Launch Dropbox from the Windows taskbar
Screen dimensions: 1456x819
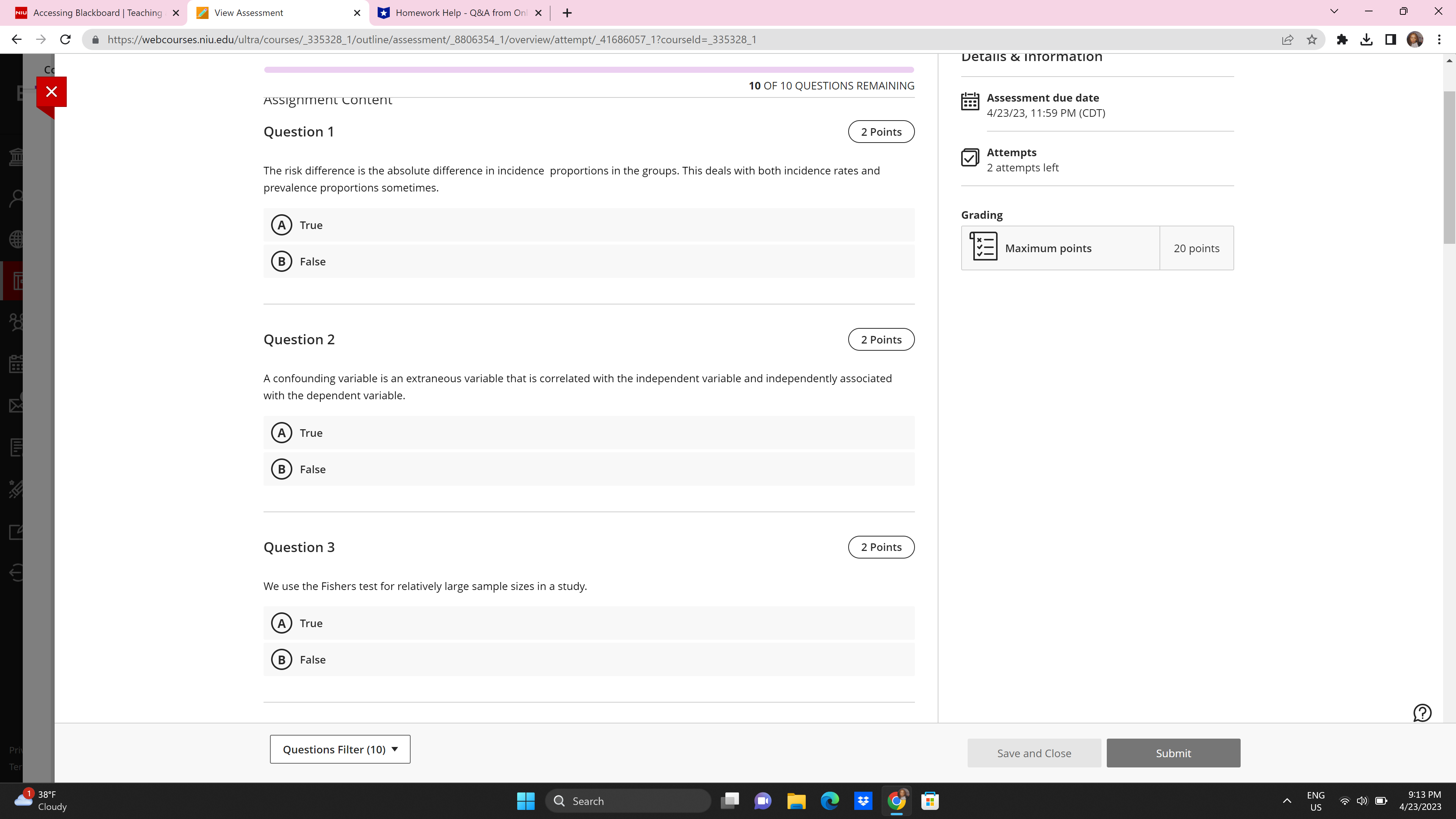pyautogui.click(x=863, y=801)
